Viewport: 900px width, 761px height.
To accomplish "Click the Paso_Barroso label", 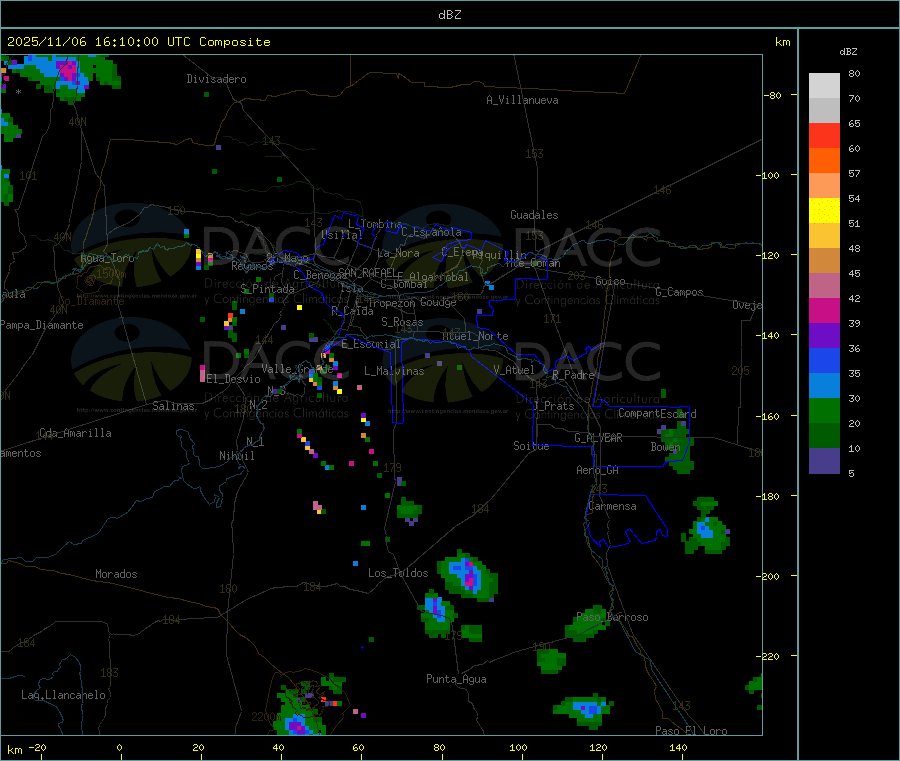I will [612, 617].
